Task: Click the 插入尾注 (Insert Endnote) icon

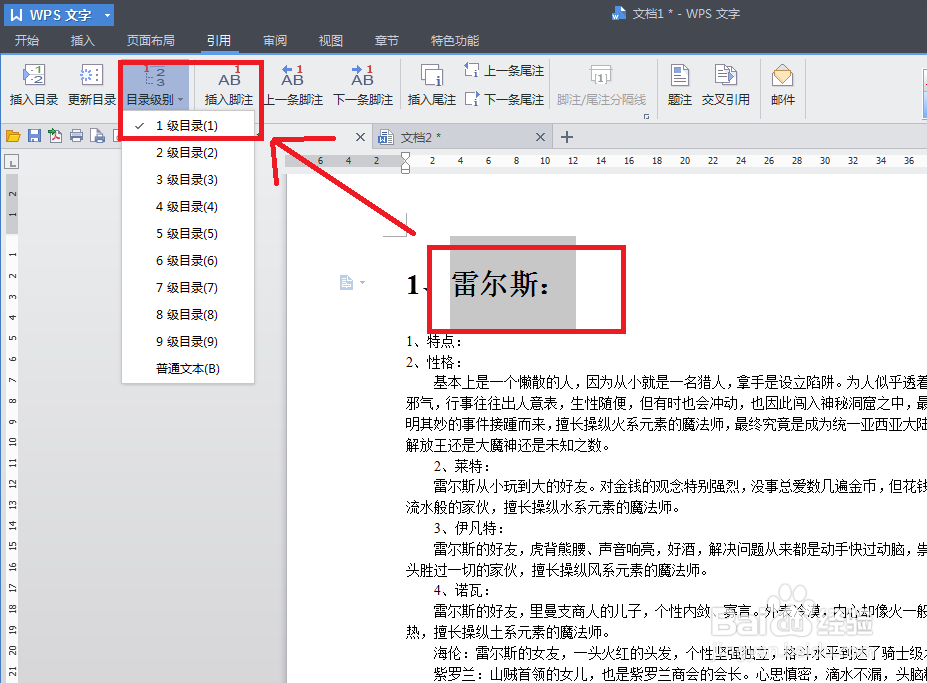Action: tap(434, 85)
